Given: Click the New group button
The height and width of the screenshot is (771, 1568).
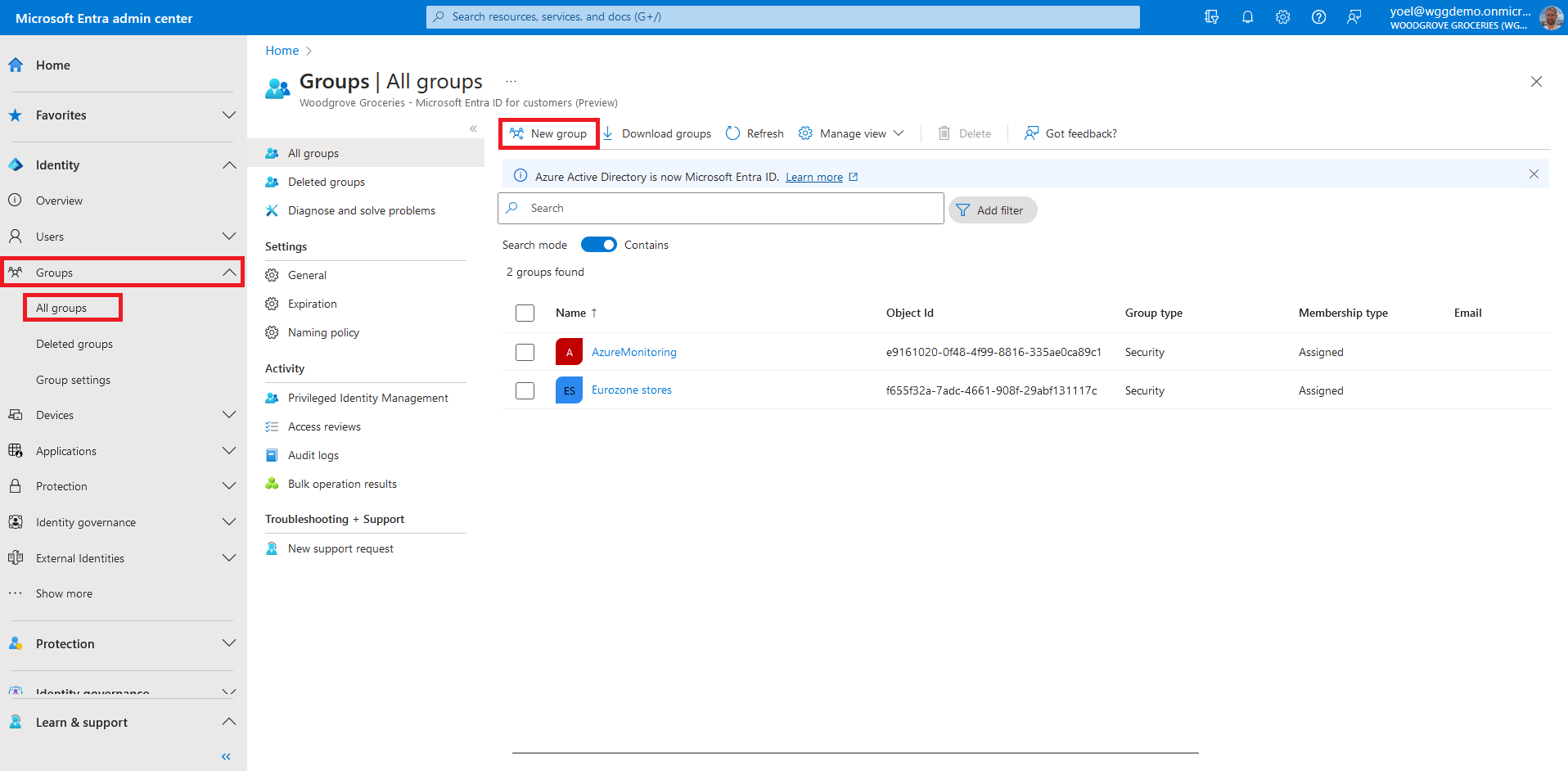Looking at the screenshot, I should 549,133.
